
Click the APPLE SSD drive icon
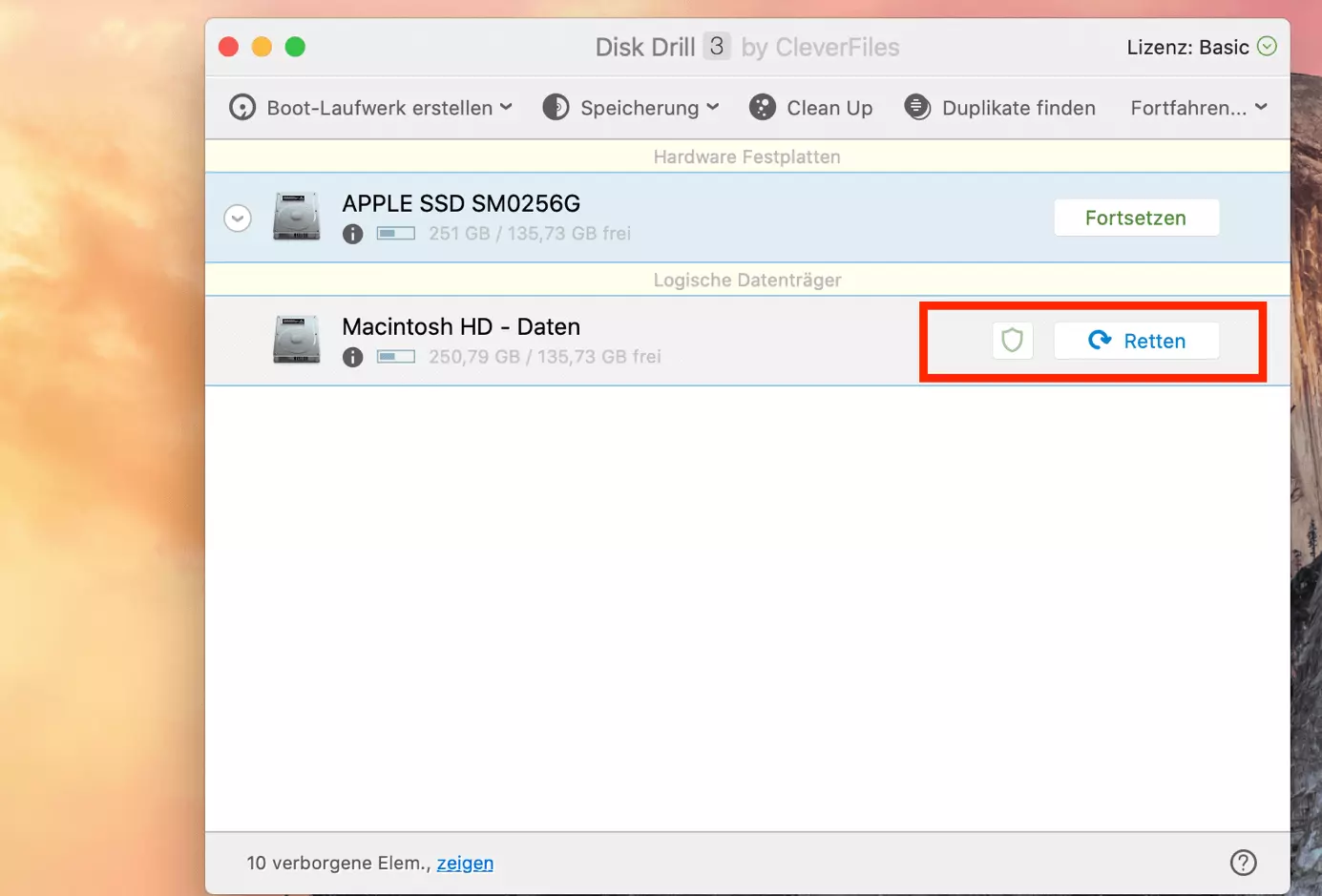point(297,217)
